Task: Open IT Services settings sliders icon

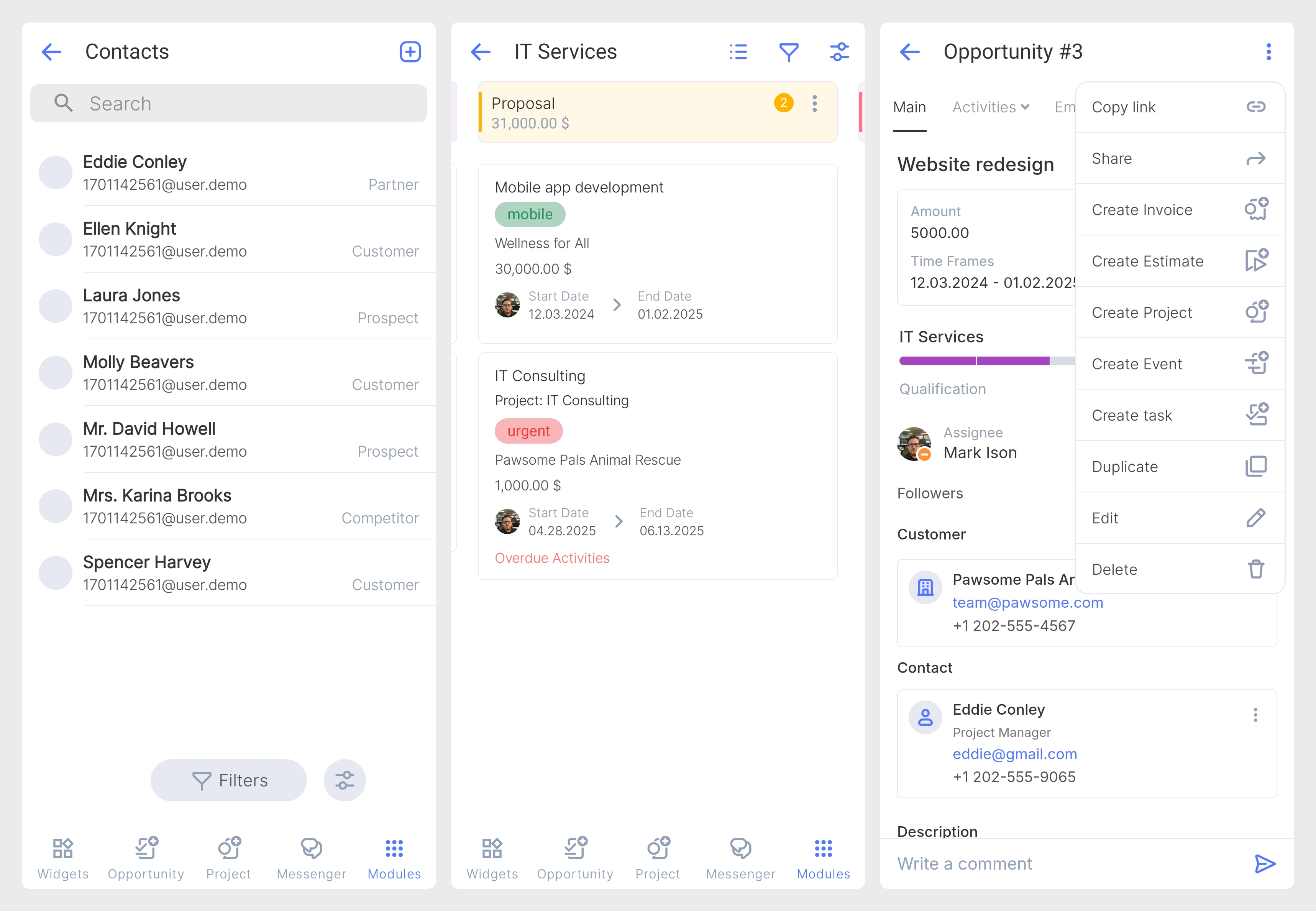Action: pos(839,52)
